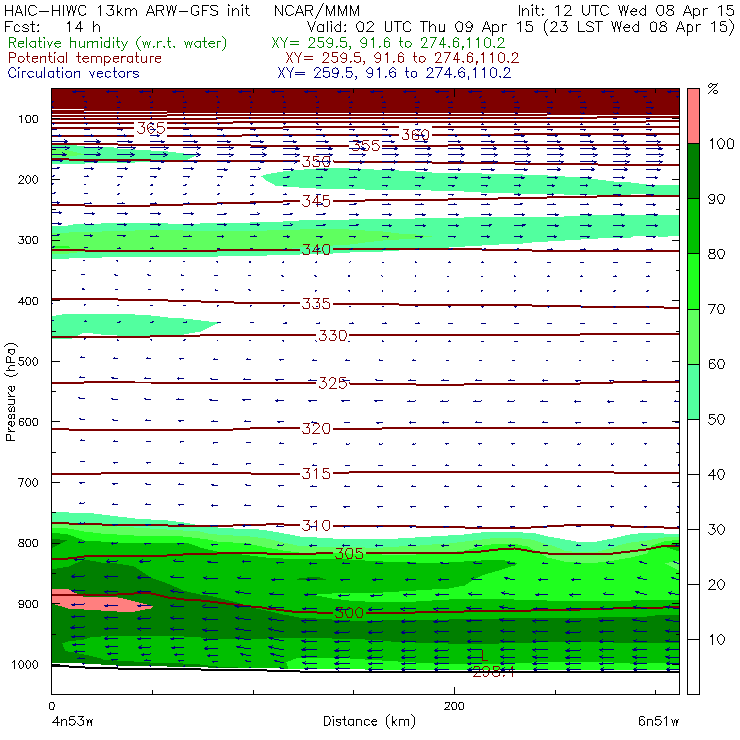Click the red XY coordinates line
Viewport: 740px width, 740px height.
tap(402, 58)
